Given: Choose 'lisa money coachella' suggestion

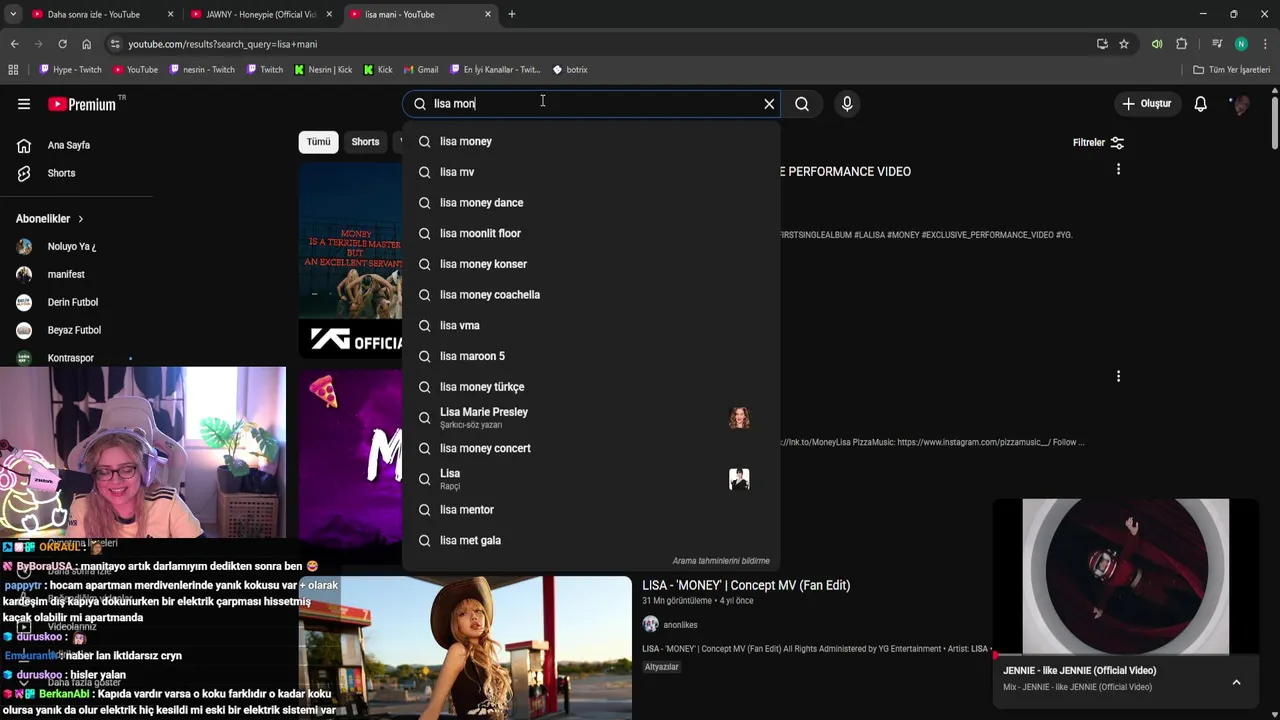Looking at the screenshot, I should (x=591, y=295).
